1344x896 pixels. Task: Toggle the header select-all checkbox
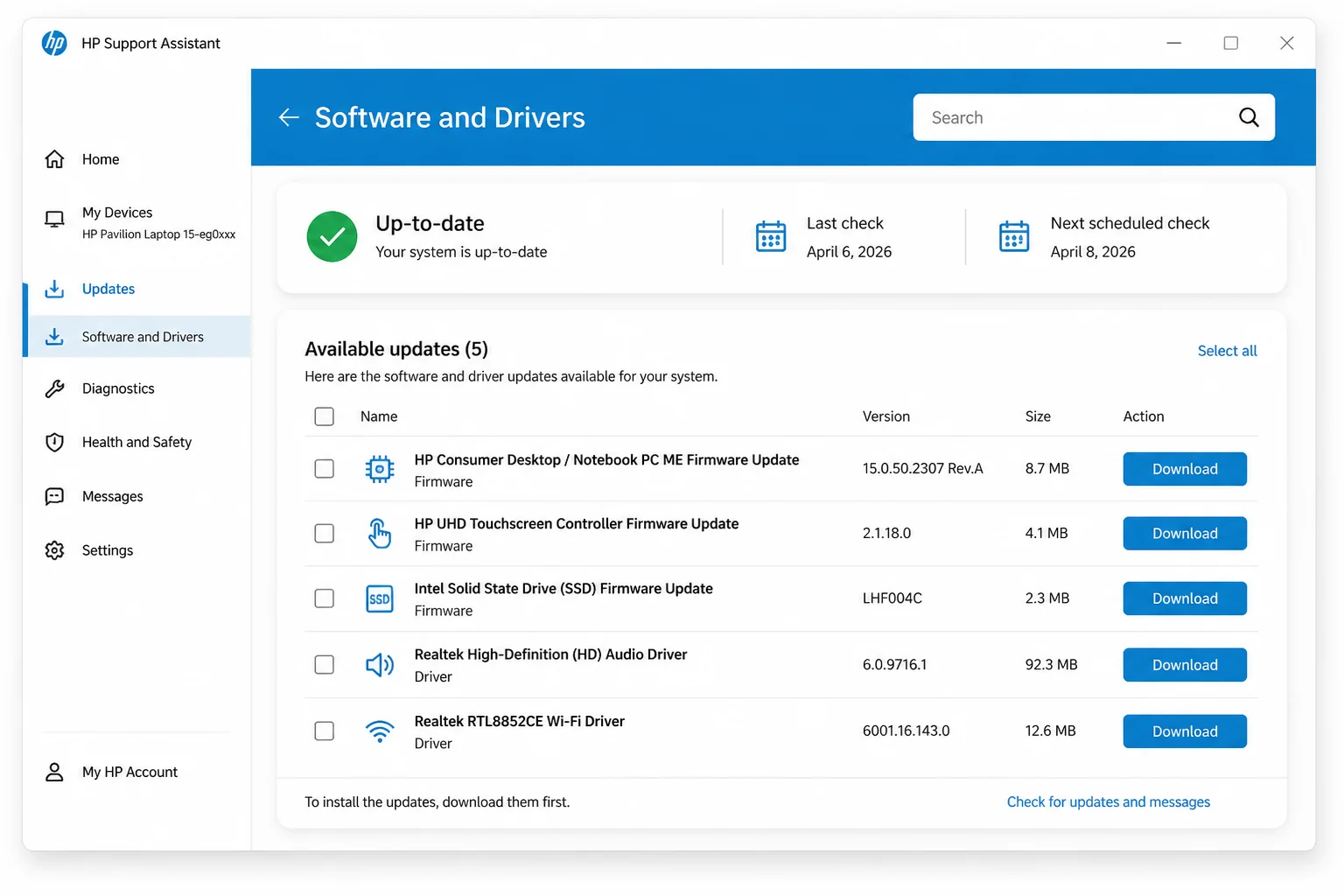pos(325,416)
